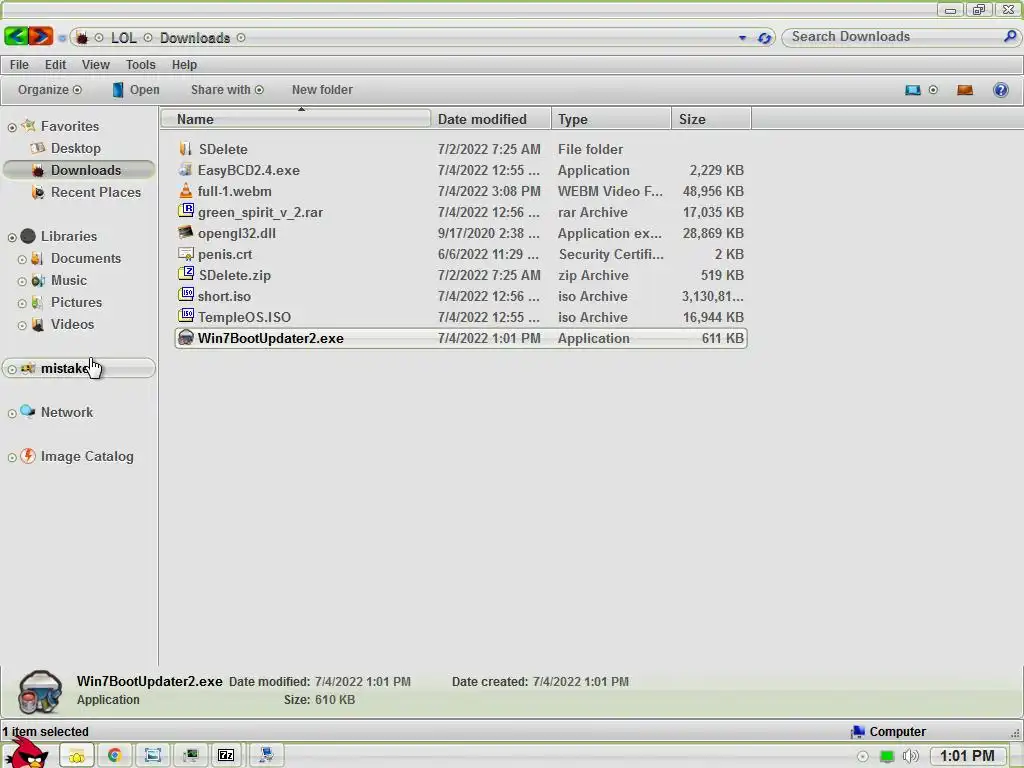The image size is (1024, 768).
Task: Open the Help question mark icon
Action: pos(1000,90)
